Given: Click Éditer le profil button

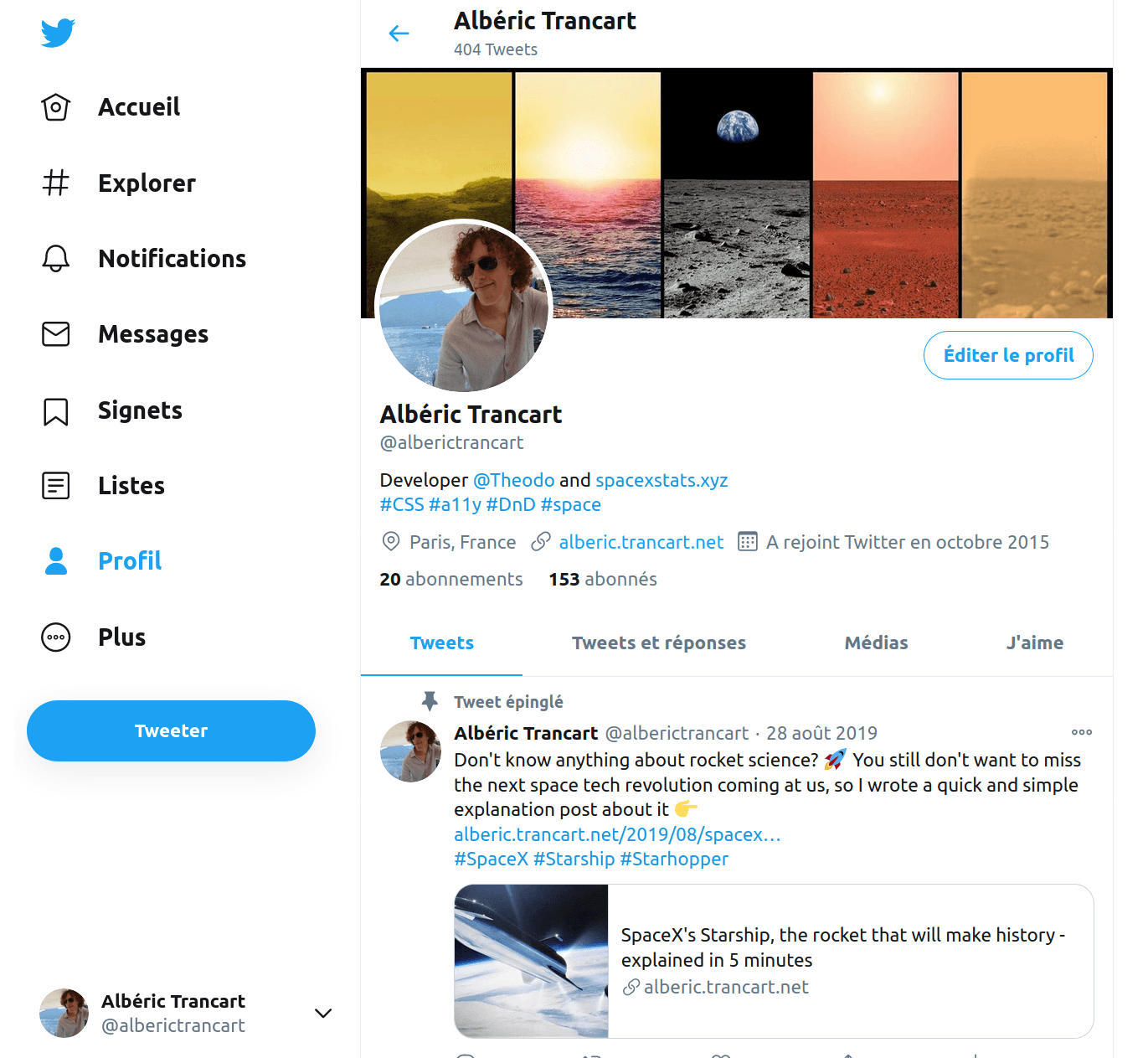Looking at the screenshot, I should coord(1008,355).
